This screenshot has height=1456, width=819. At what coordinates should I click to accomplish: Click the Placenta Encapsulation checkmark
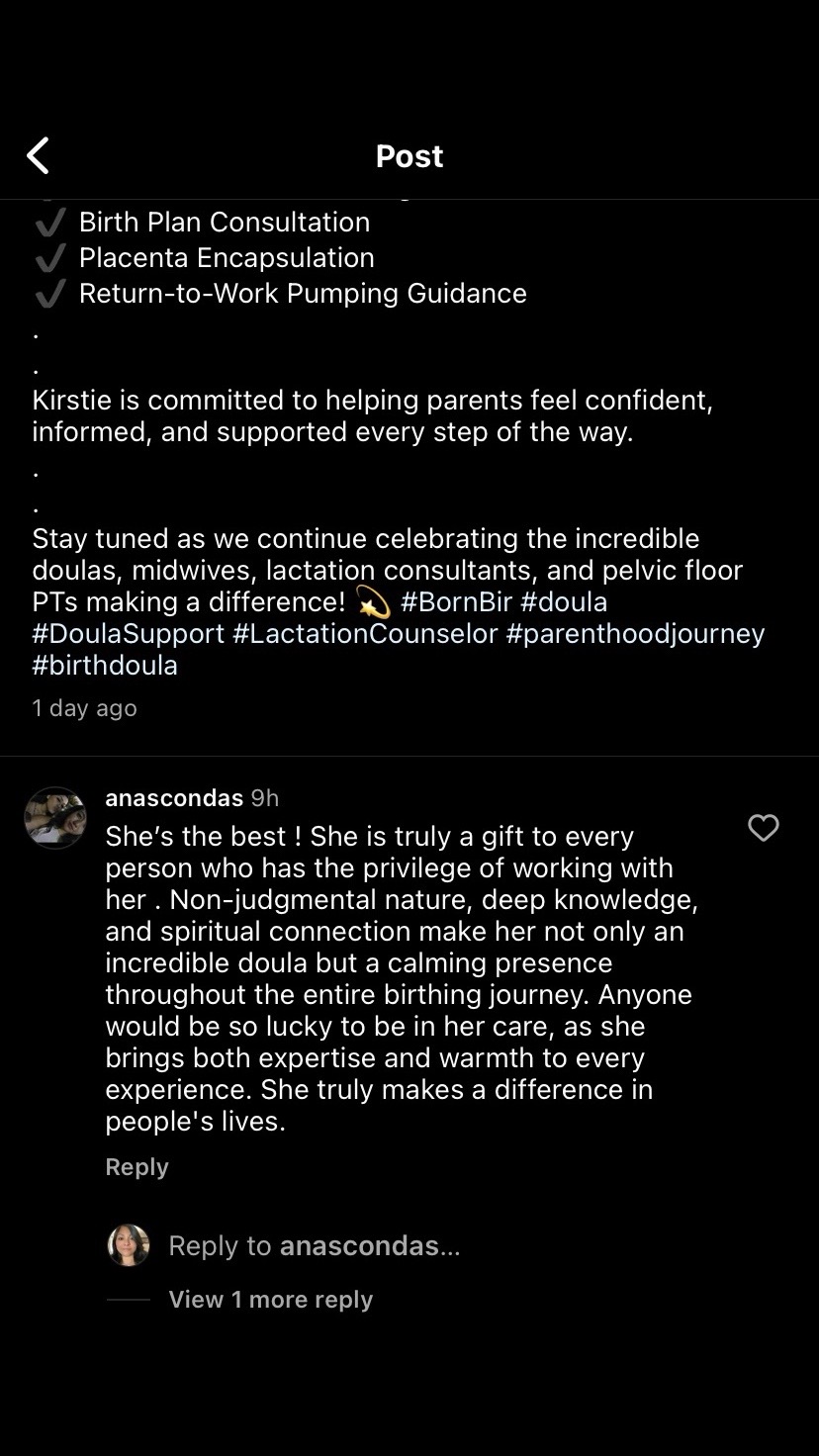pos(49,258)
